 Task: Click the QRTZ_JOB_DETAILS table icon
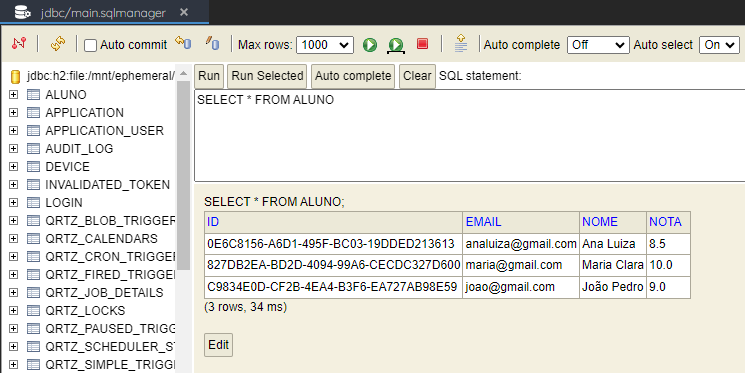click(33, 293)
